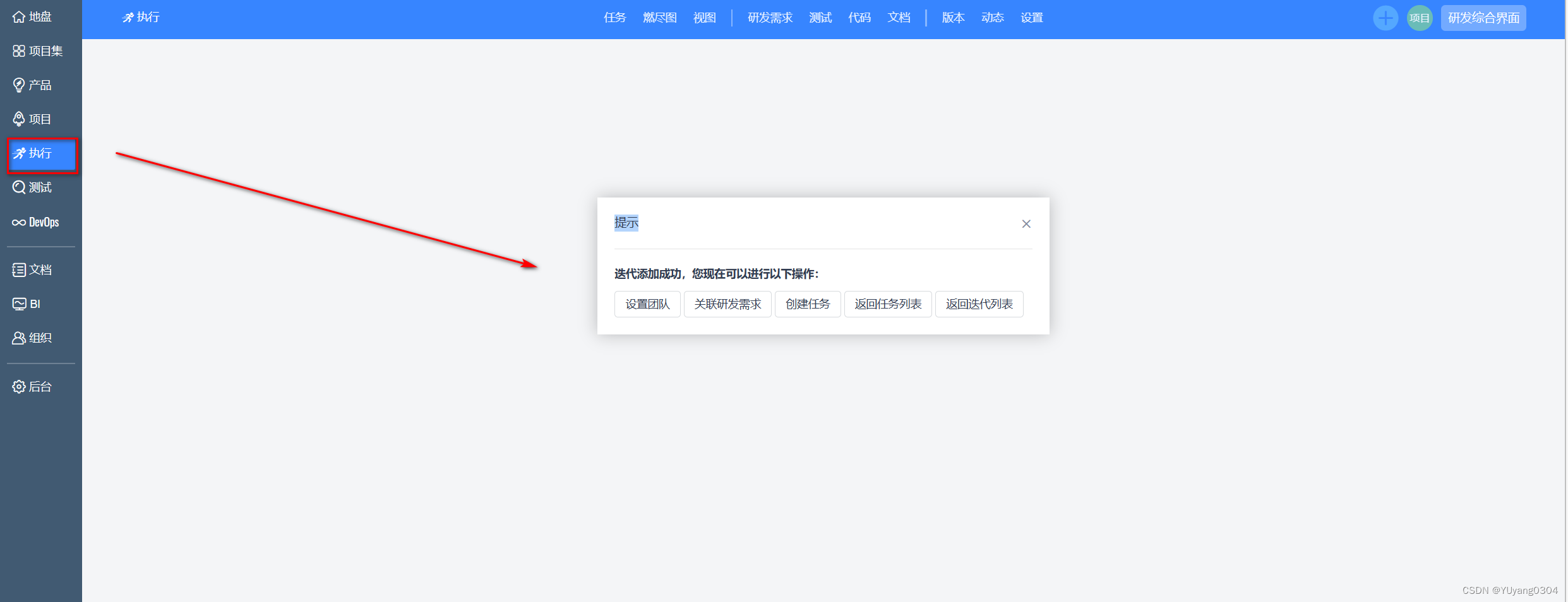This screenshot has height=602, width=1568.
Task: Open 文档 in left sidebar
Action: [x=32, y=270]
